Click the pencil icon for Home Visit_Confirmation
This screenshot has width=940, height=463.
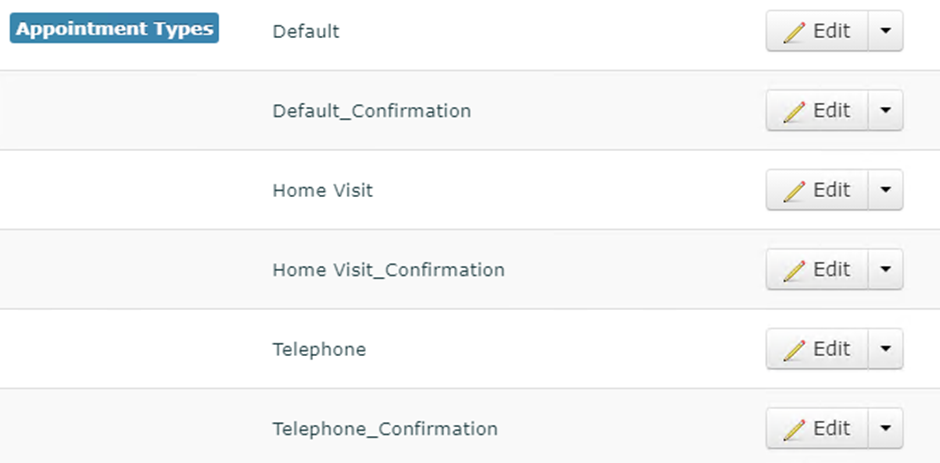(x=795, y=270)
